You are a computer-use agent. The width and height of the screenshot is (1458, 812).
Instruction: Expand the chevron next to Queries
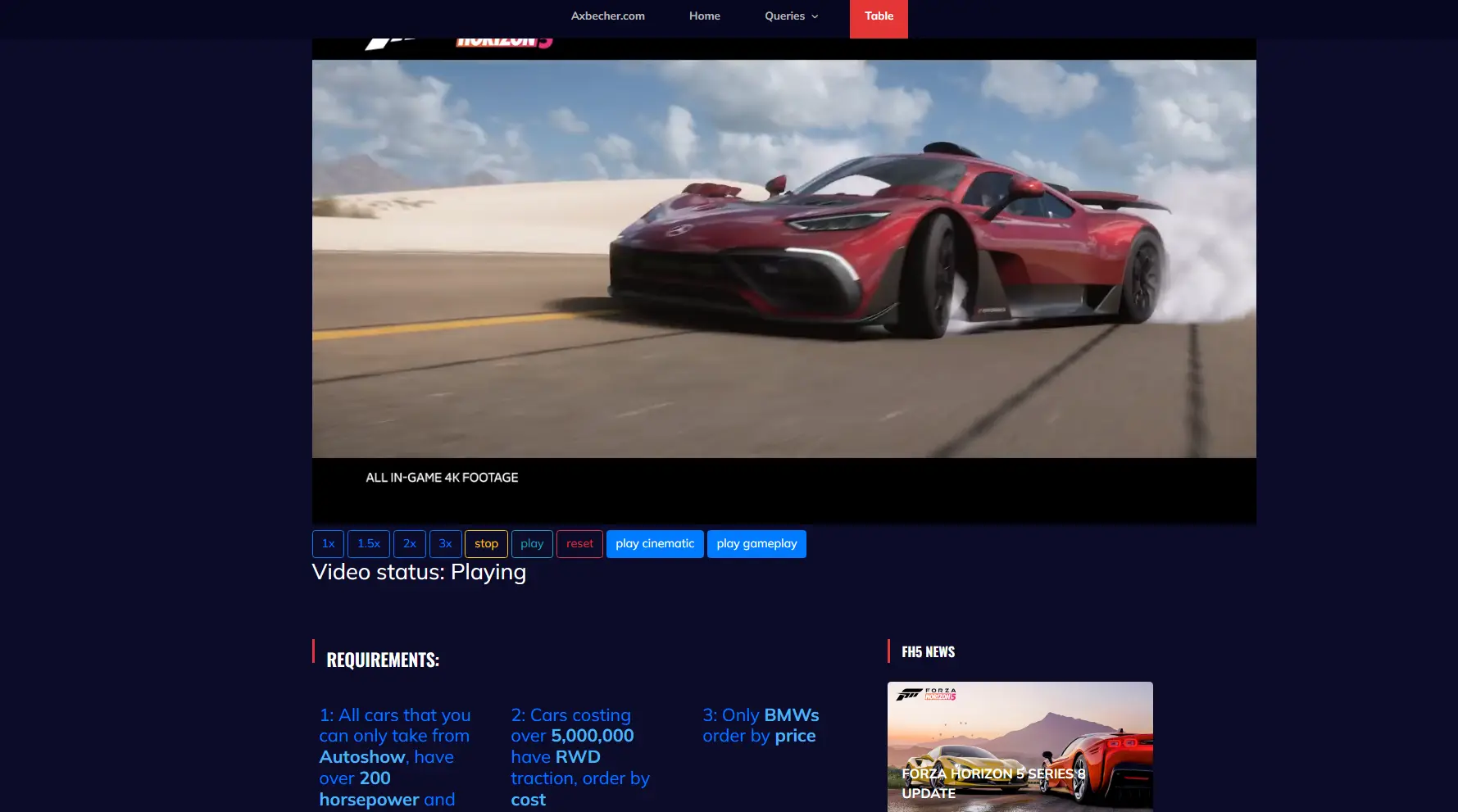click(x=814, y=16)
